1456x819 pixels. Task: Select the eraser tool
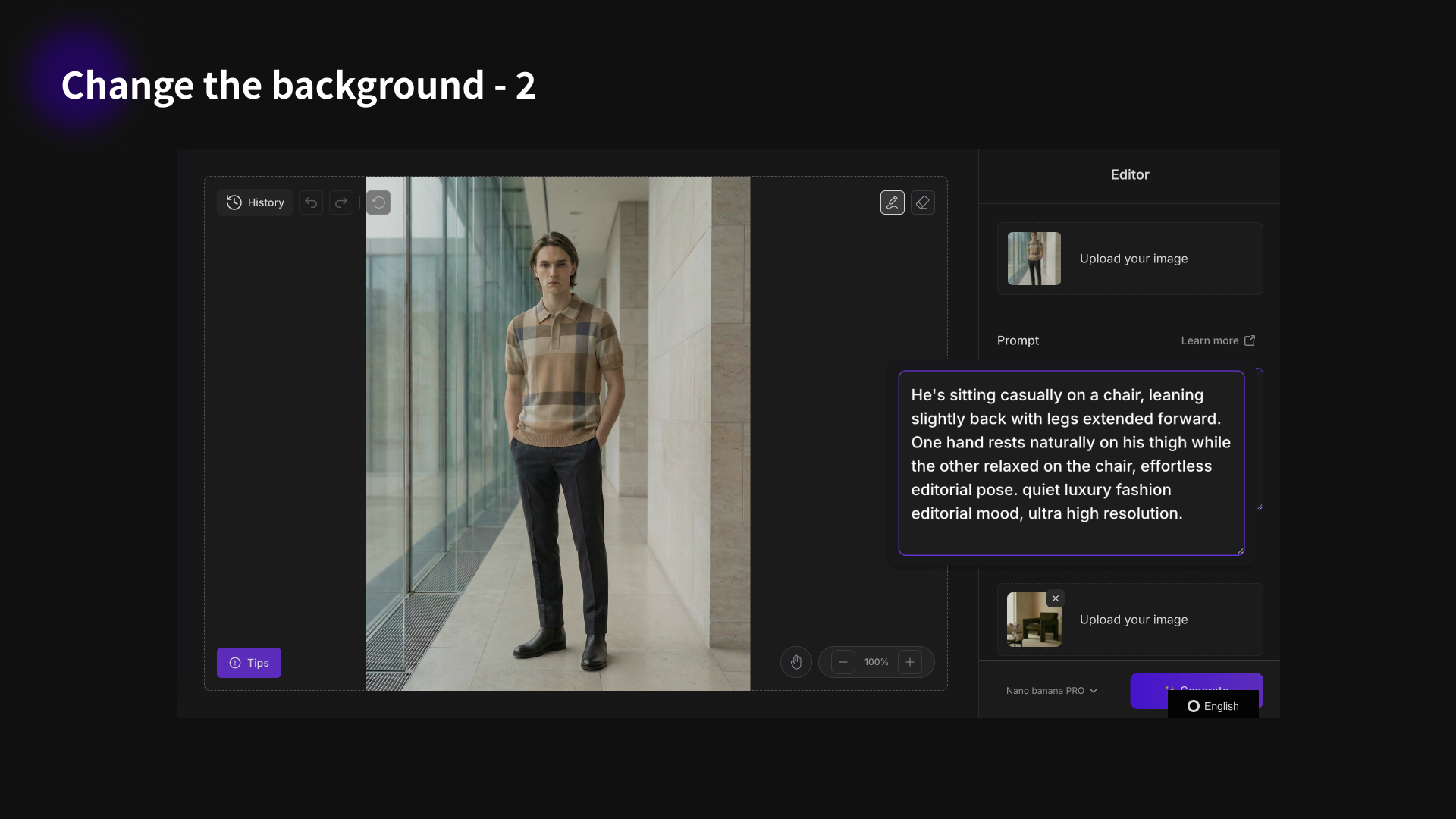(923, 202)
